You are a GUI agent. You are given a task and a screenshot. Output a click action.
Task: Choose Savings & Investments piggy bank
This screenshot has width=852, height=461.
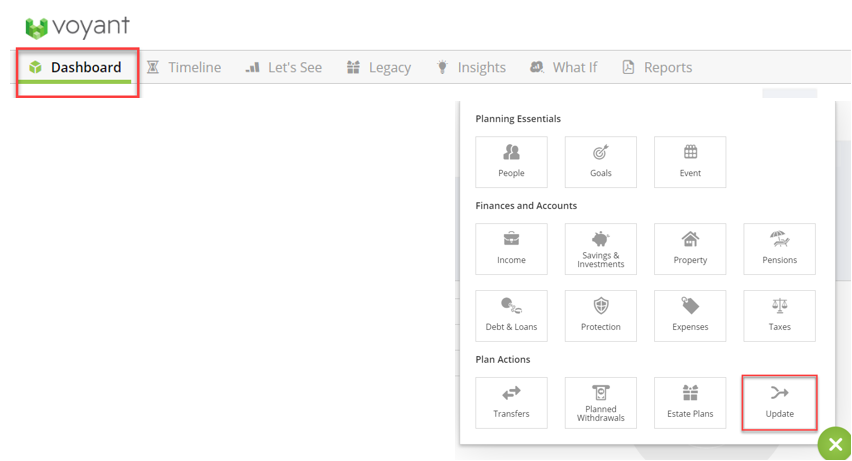tap(600, 249)
